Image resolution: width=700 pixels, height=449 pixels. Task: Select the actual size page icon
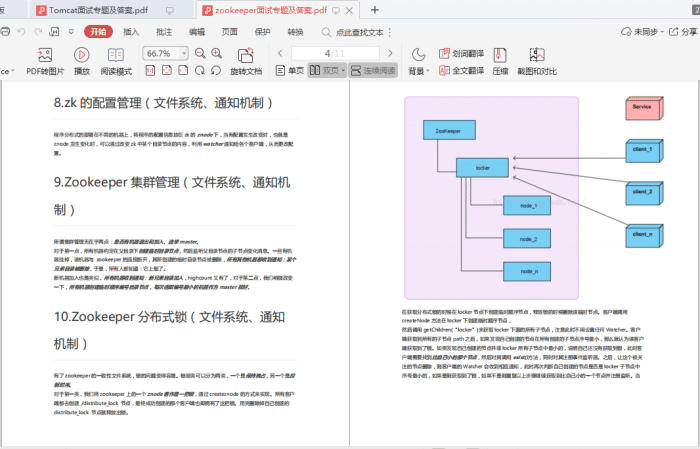[x=150, y=71]
